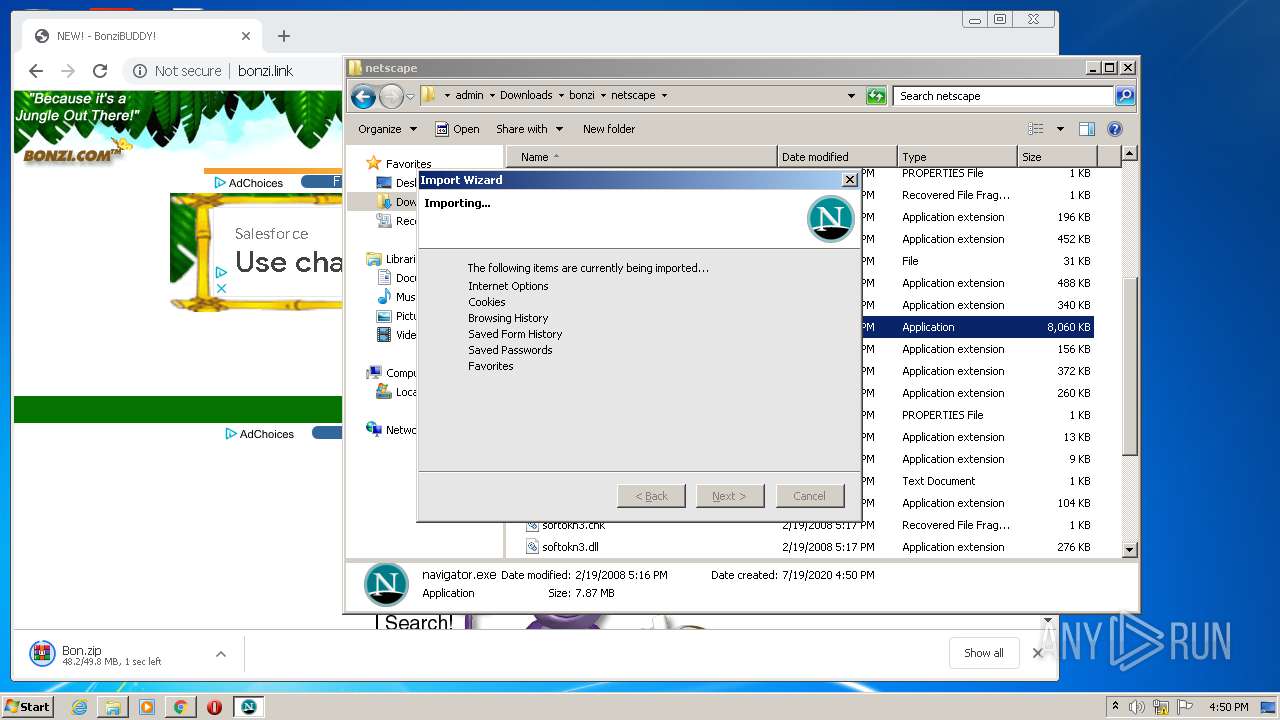Expand the dropdown after netscape breadcrumb

coord(664,96)
